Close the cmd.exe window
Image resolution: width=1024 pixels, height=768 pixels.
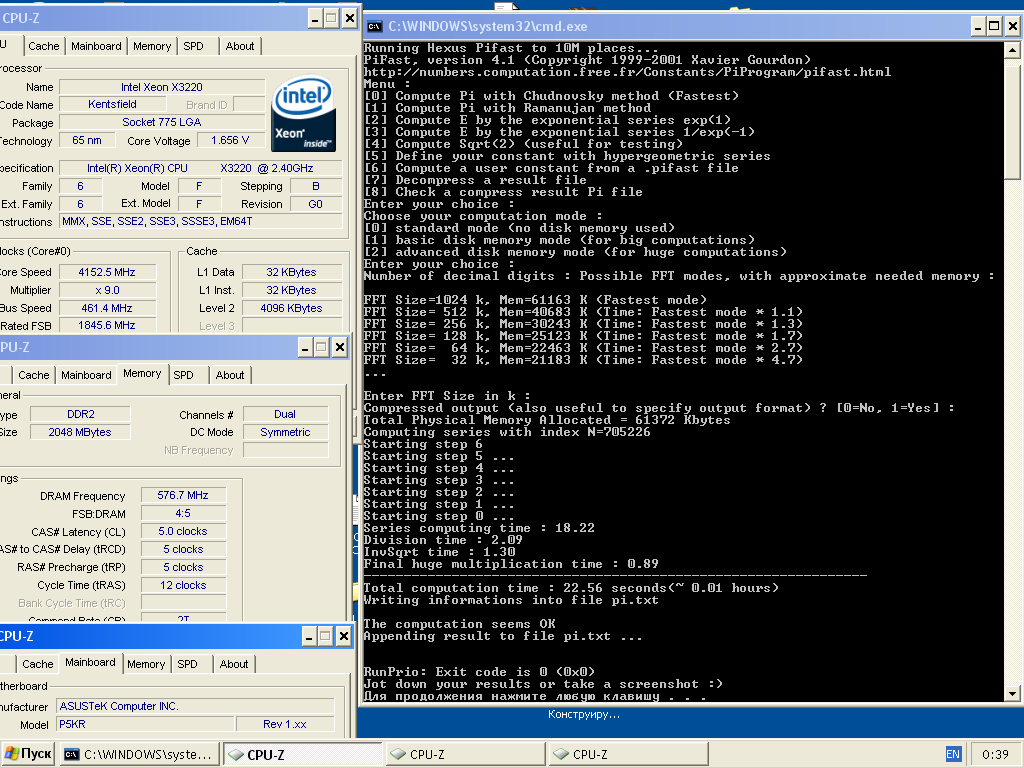[x=1012, y=27]
